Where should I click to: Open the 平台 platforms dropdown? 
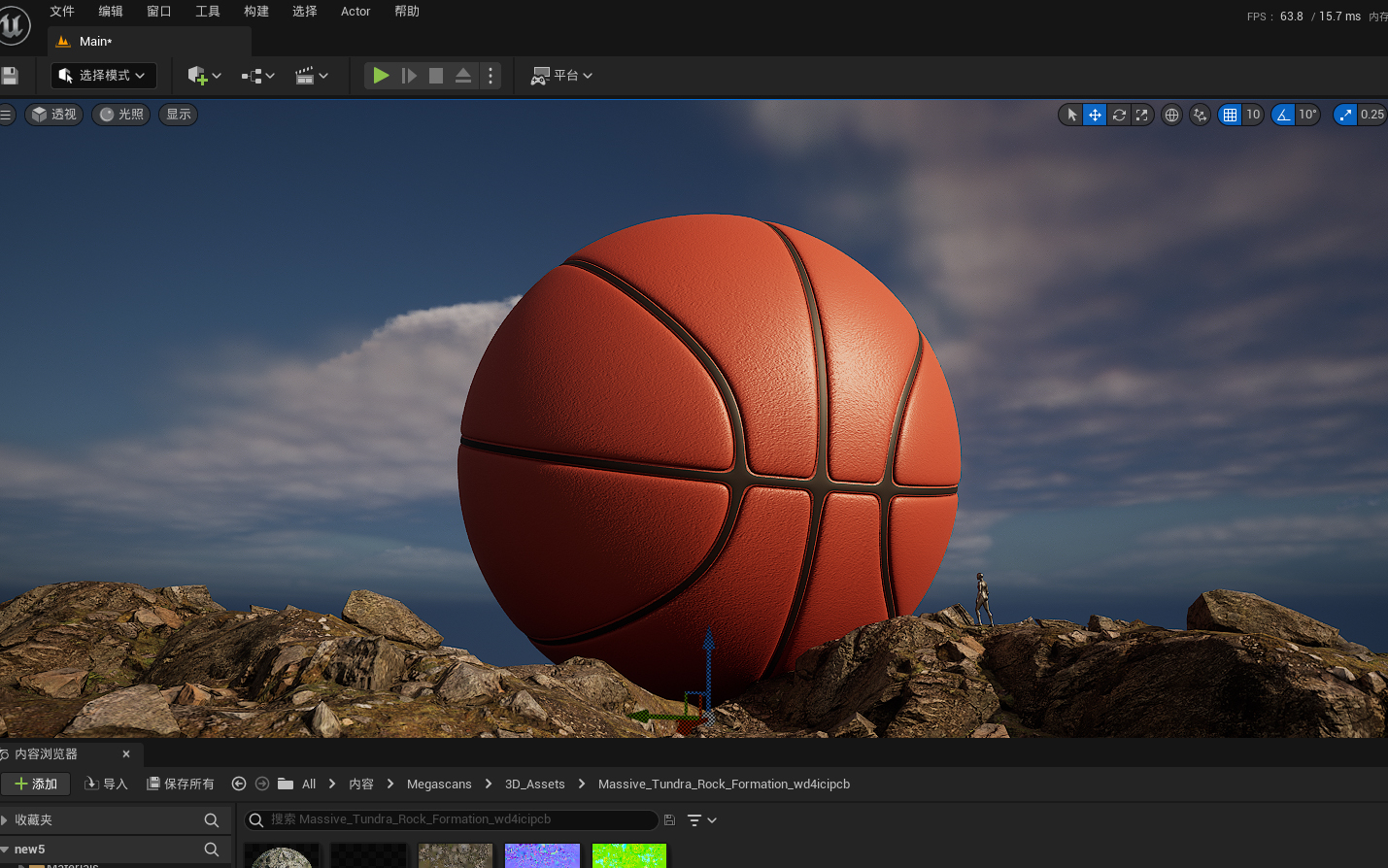tap(561, 76)
